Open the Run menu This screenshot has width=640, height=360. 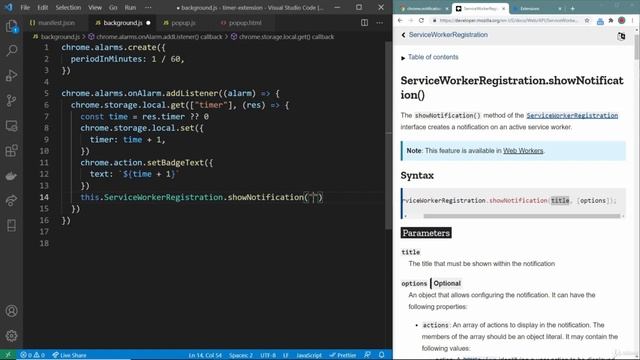130,7
